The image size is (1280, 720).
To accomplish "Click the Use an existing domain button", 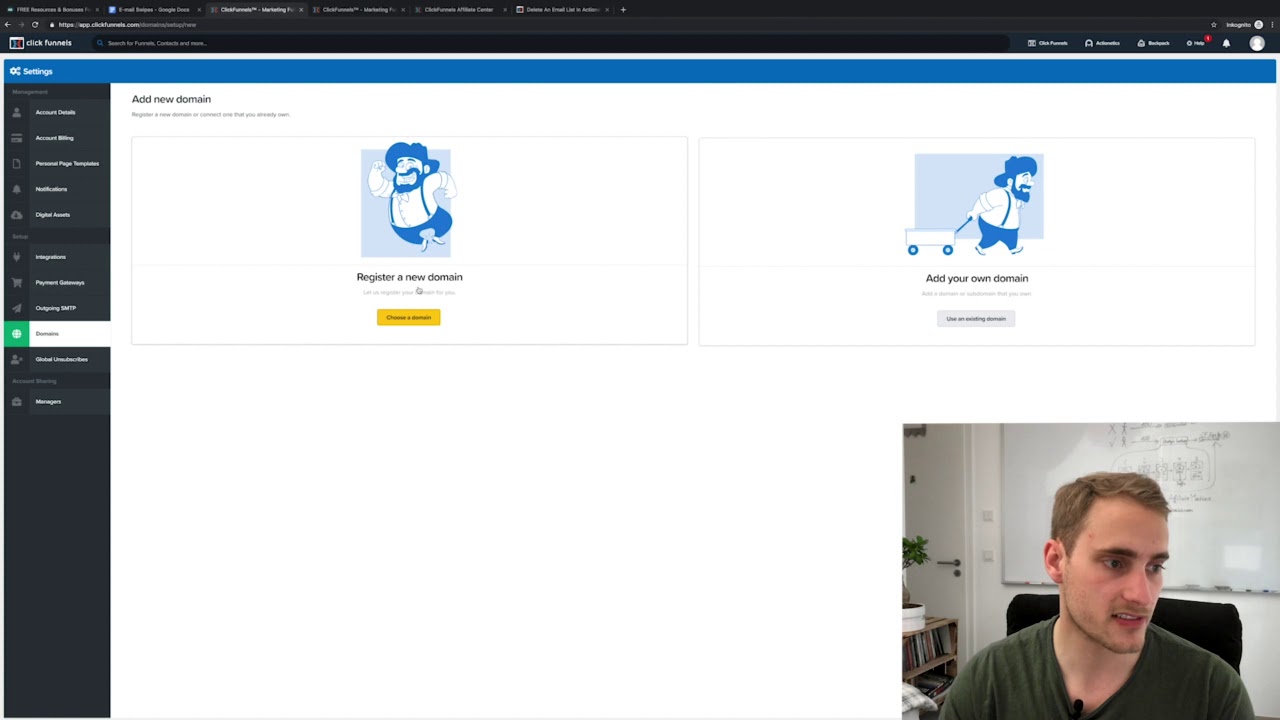I will pyautogui.click(x=976, y=319).
